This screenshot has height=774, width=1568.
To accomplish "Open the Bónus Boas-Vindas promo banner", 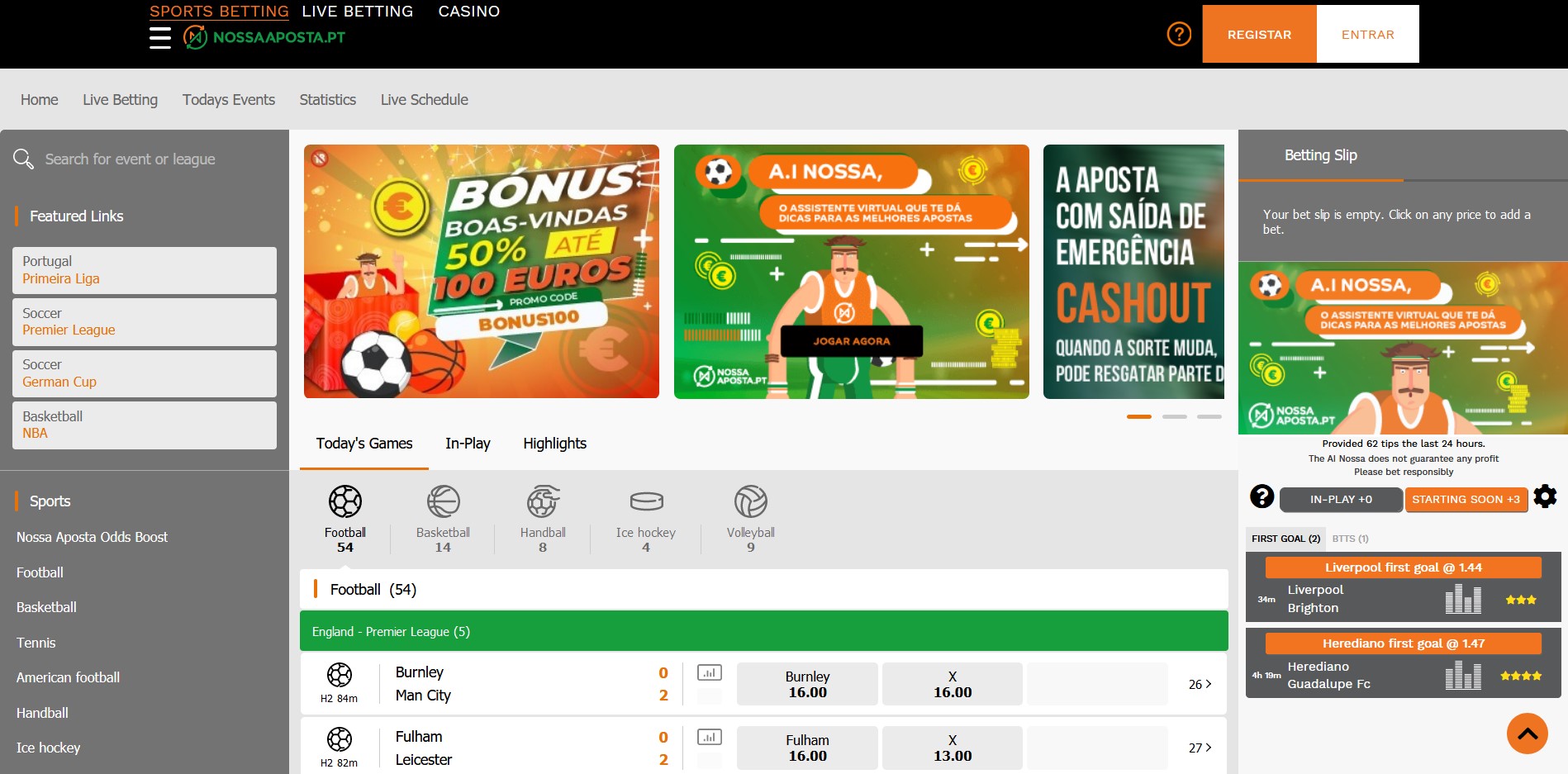I will (x=482, y=272).
